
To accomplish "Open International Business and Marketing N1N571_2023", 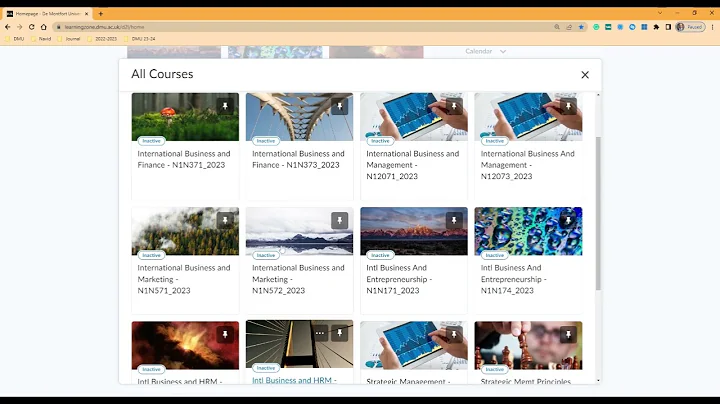I will click(184, 279).
